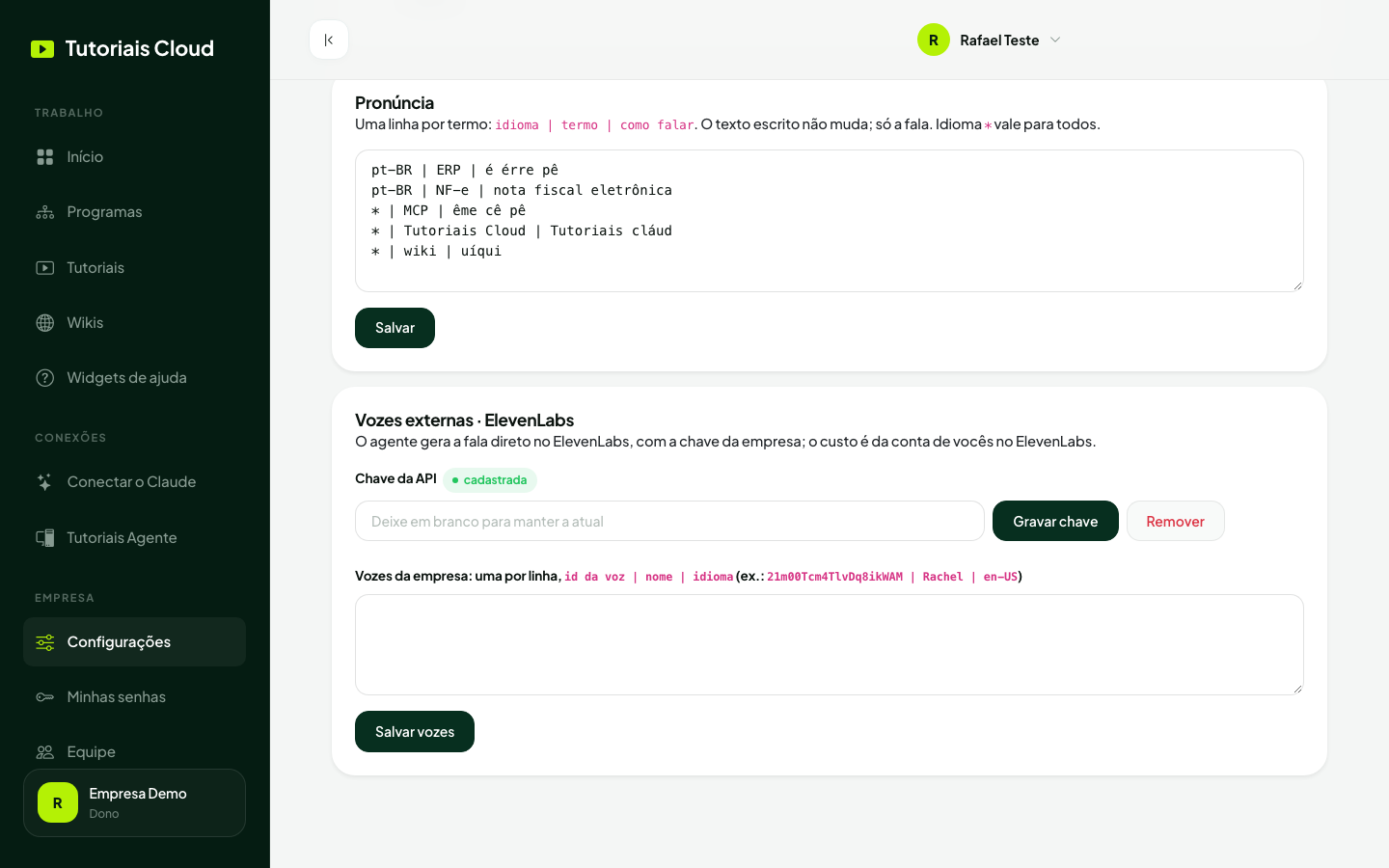Save the pronunciation list with Salvar
The height and width of the screenshot is (868, 1389).
395,328
